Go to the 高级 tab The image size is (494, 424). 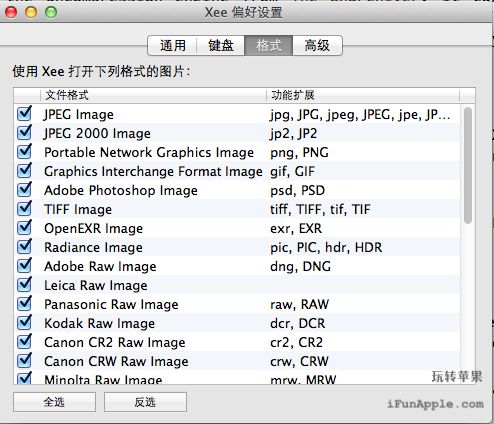(x=317, y=45)
